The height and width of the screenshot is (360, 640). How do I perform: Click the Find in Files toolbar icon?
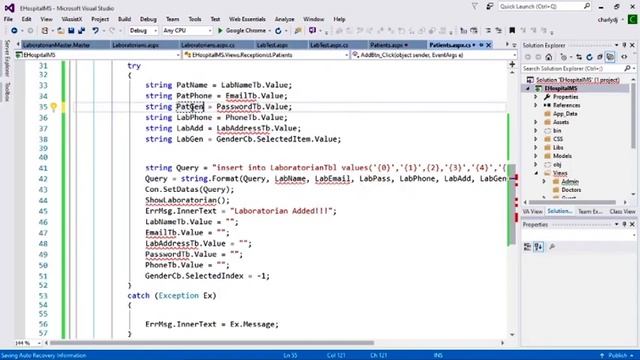pyautogui.click(x=298, y=31)
